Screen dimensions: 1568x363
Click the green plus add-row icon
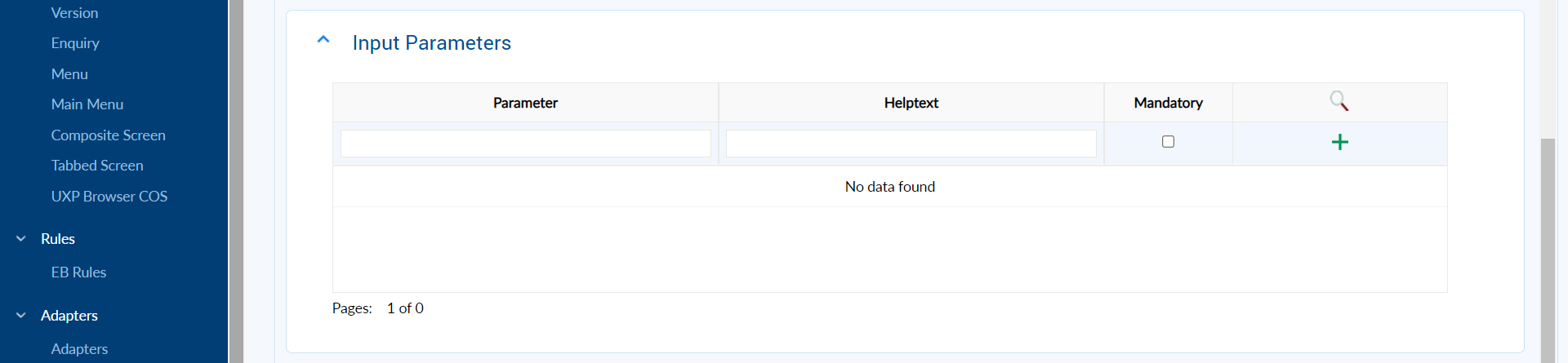[1339, 143]
